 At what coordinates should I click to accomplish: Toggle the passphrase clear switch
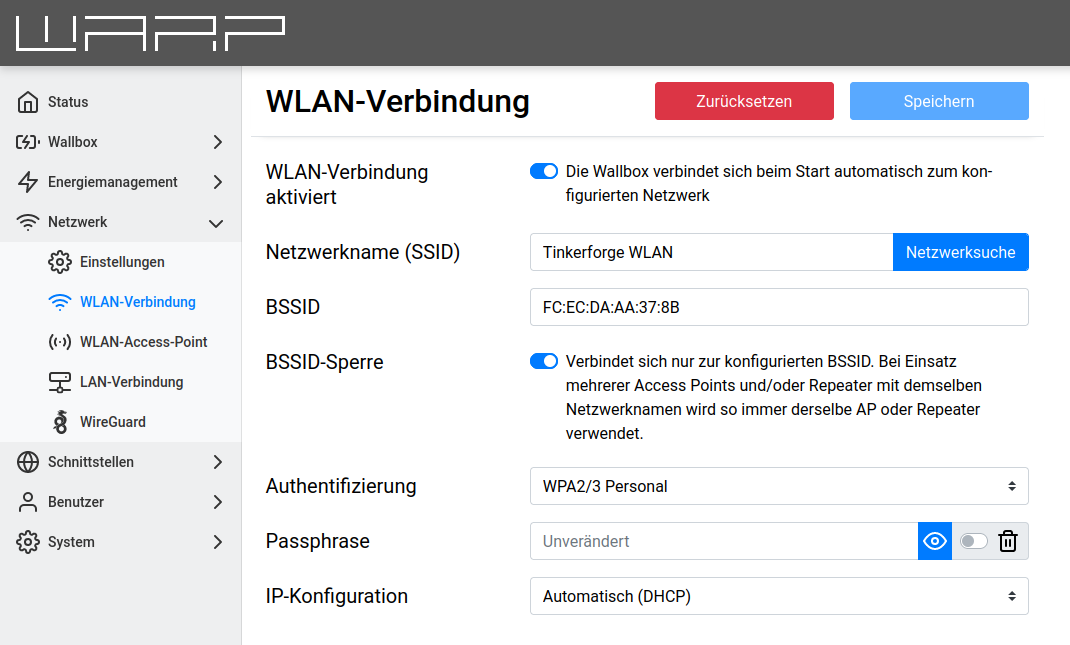pos(973,541)
